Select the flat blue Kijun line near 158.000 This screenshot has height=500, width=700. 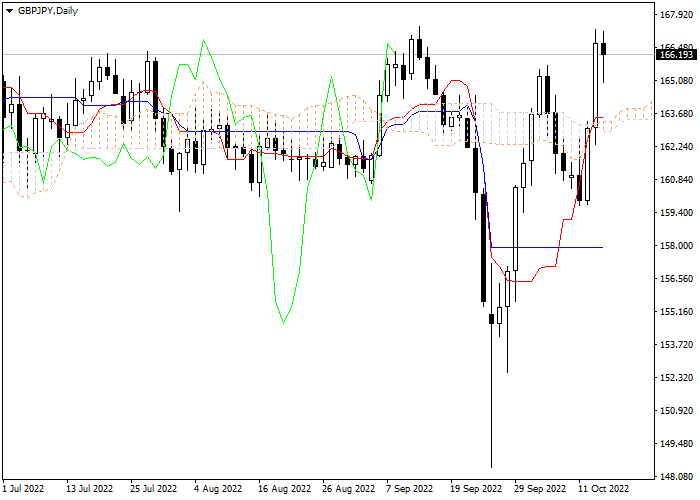tap(547, 247)
